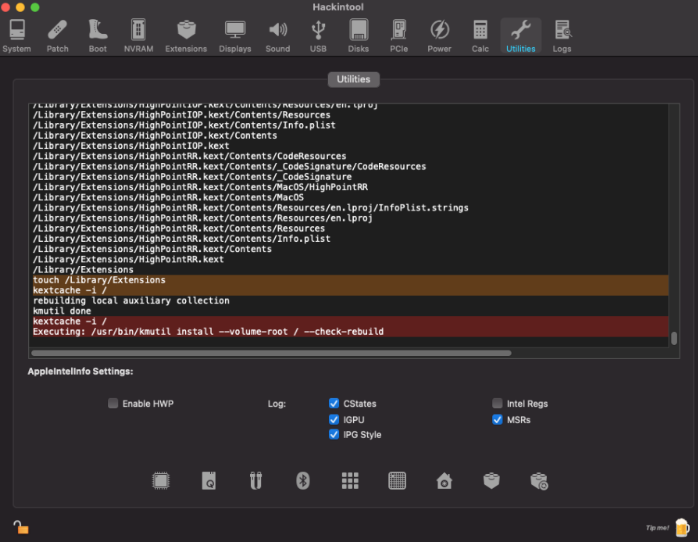698x542 pixels.
Task: Select the Utilities toolbar item
Action: (x=521, y=36)
